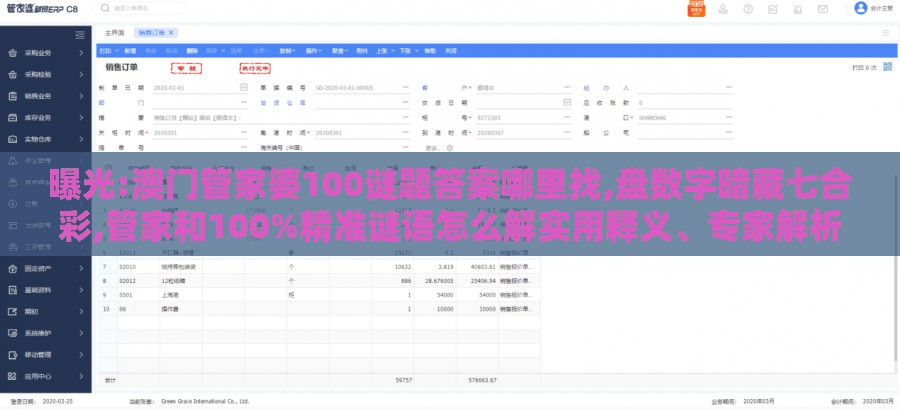The image size is (900, 409).
Task: Click the 上海港 cell in row 9
Action: [x=181, y=295]
